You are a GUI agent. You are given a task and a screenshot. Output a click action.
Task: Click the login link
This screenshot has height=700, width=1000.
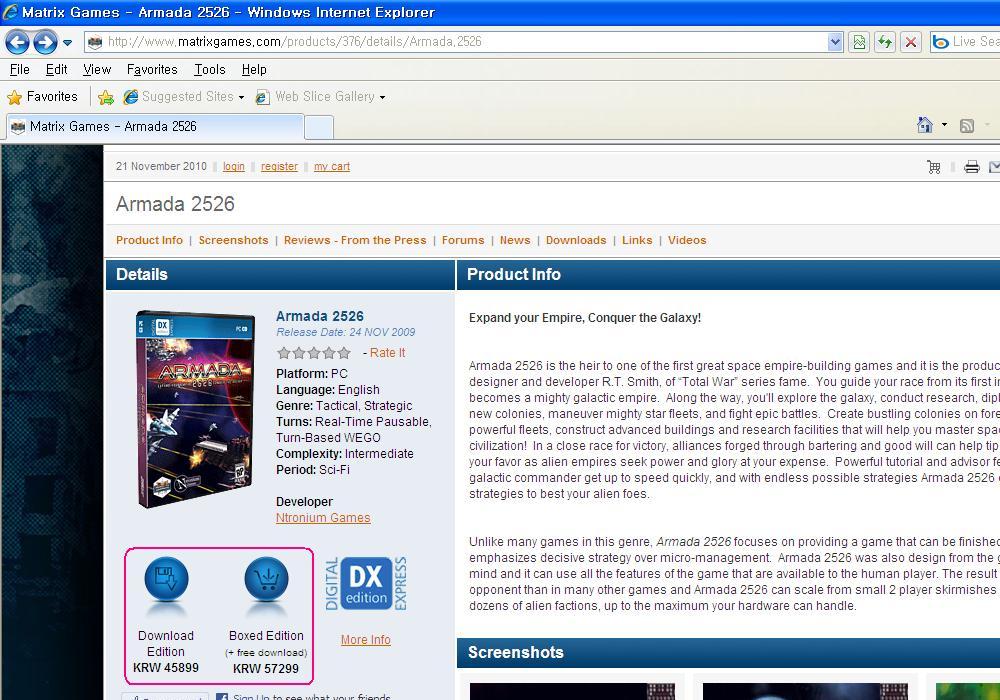[x=233, y=166]
